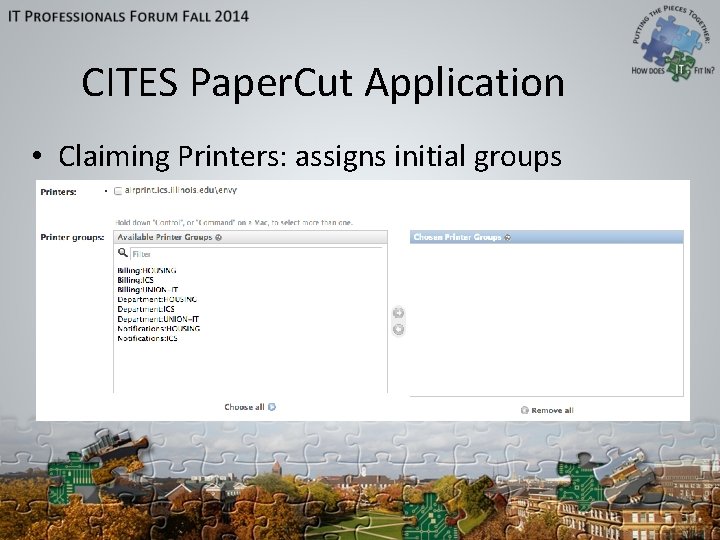Click the Remove all circle icon
This screenshot has height=540, width=720.
pos(525,410)
